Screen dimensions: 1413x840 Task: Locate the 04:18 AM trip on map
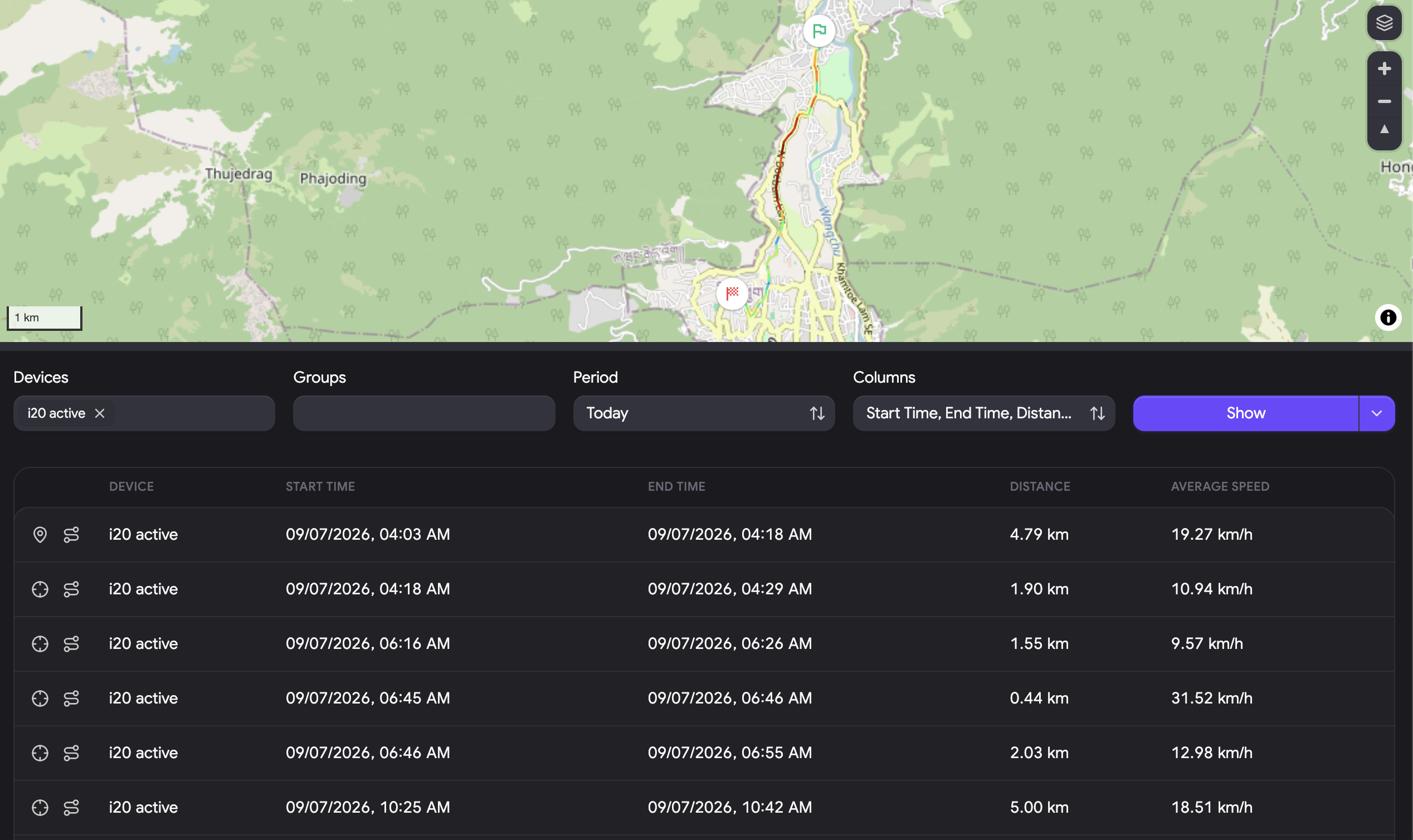coord(40,589)
